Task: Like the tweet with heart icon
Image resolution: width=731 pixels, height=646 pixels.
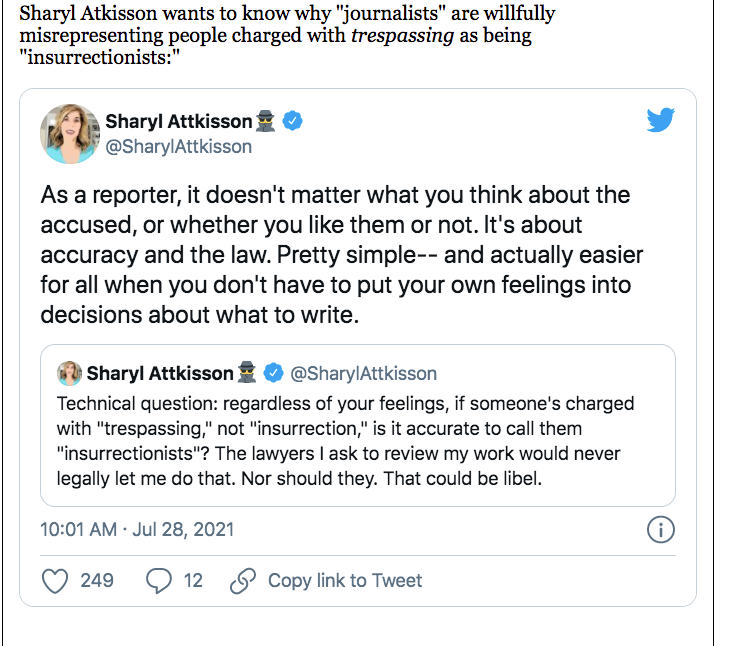Action: click(57, 581)
